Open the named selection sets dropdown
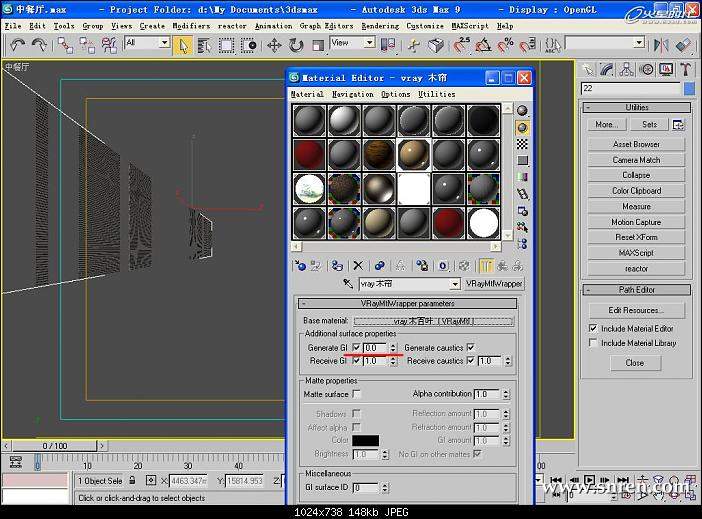The height and width of the screenshot is (519, 702). pyautogui.click(x=639, y=43)
